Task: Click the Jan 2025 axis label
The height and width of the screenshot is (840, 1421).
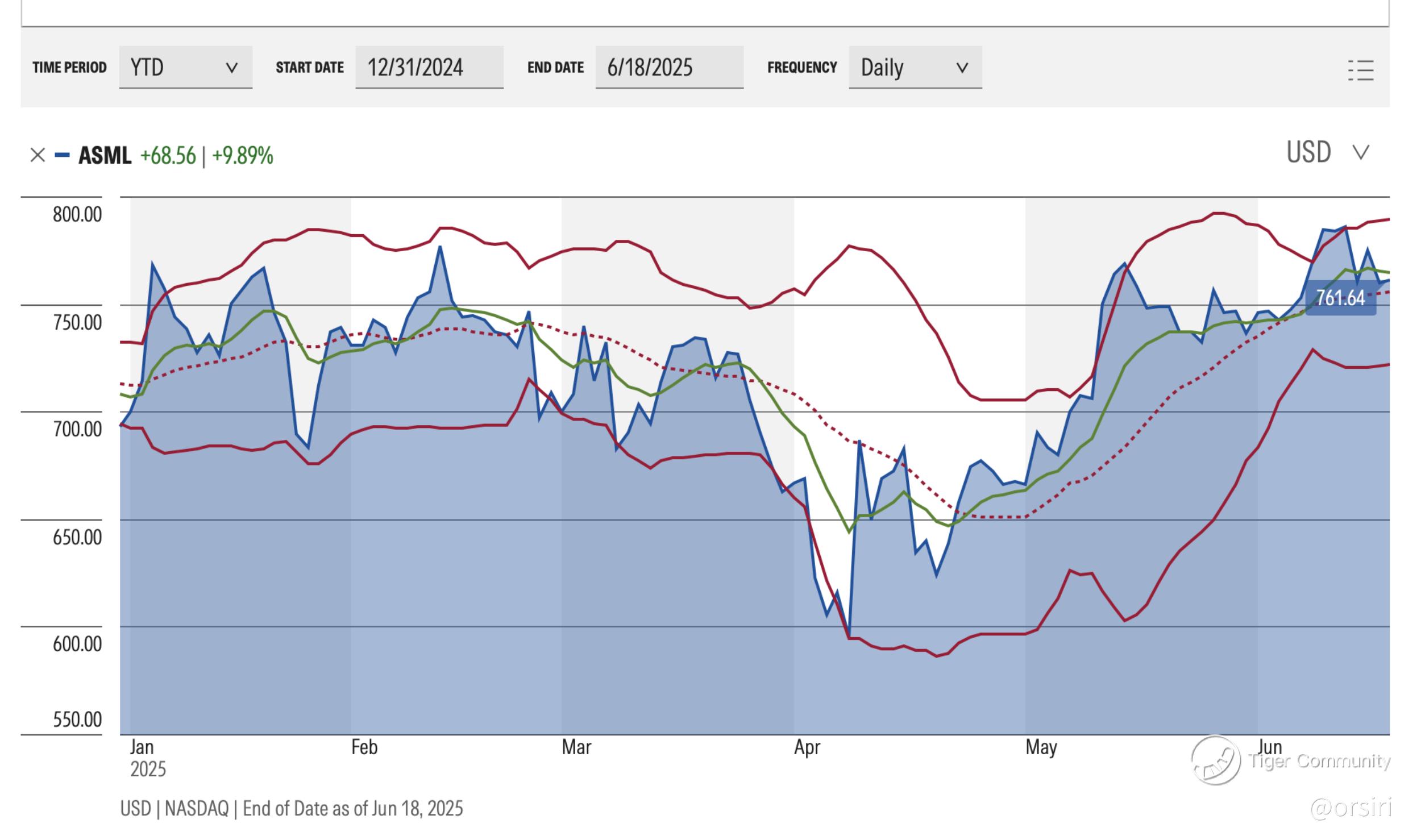Action: pyautogui.click(x=142, y=747)
